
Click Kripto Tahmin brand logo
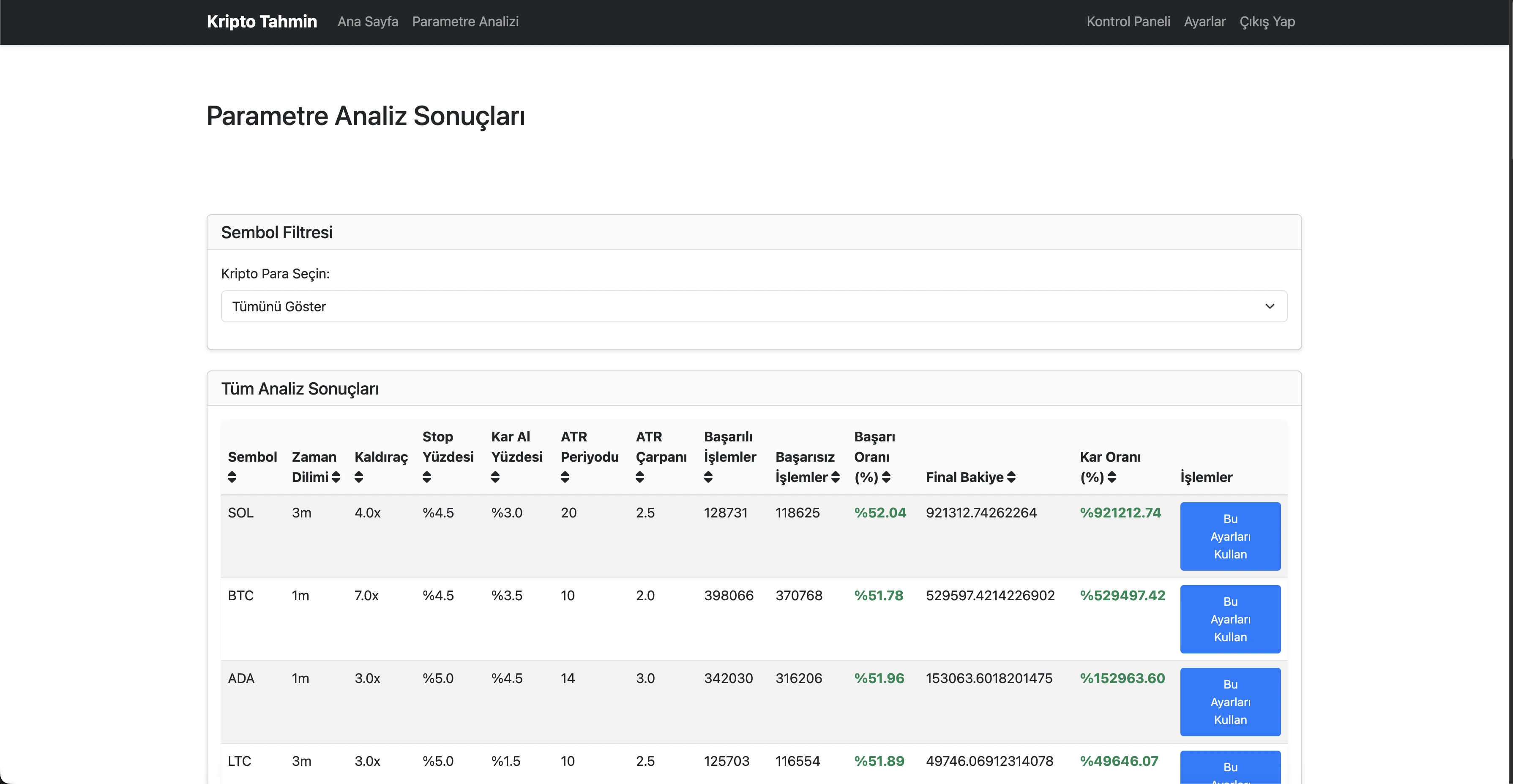click(262, 22)
